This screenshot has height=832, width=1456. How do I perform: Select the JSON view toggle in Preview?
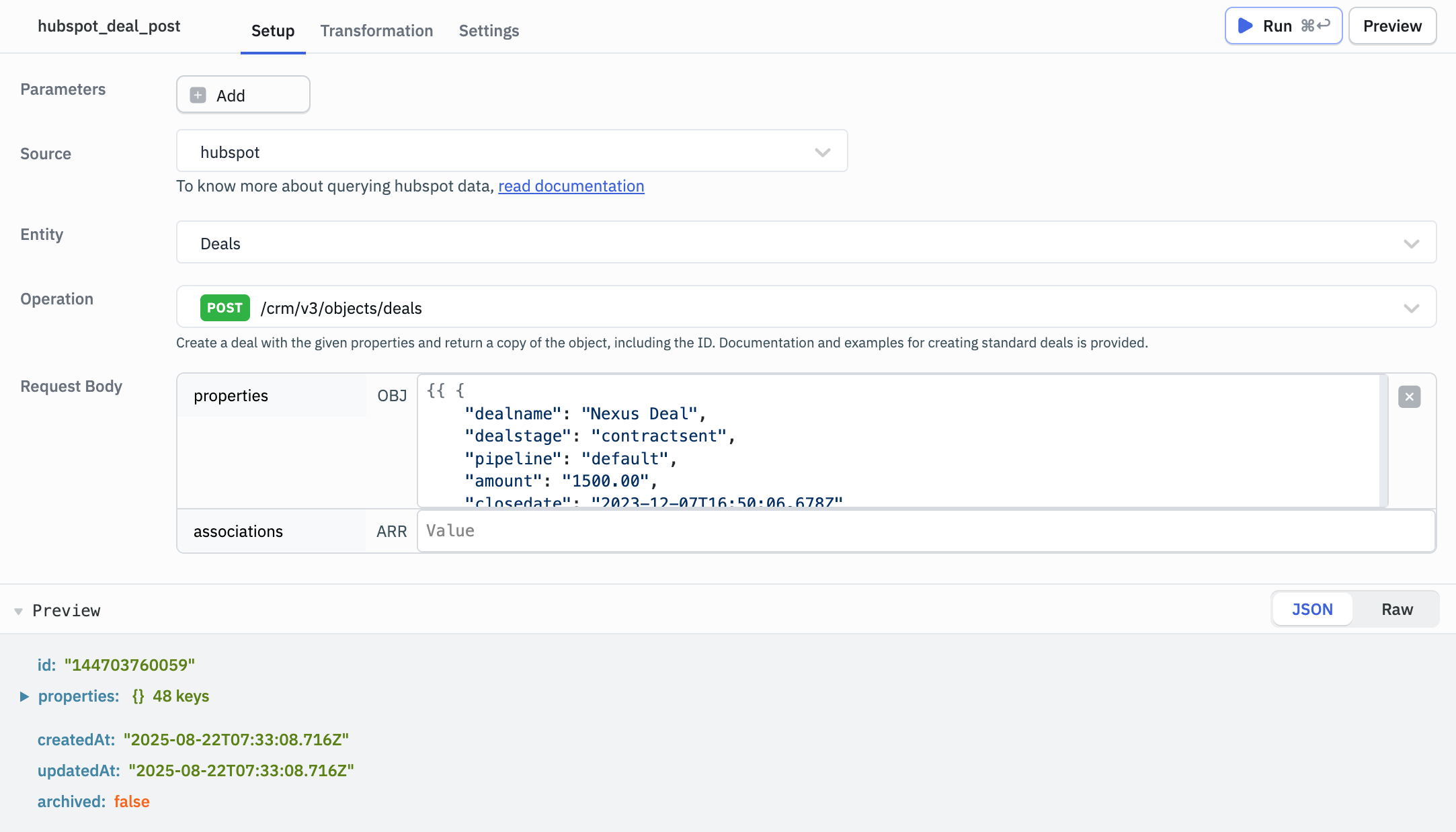(x=1311, y=609)
